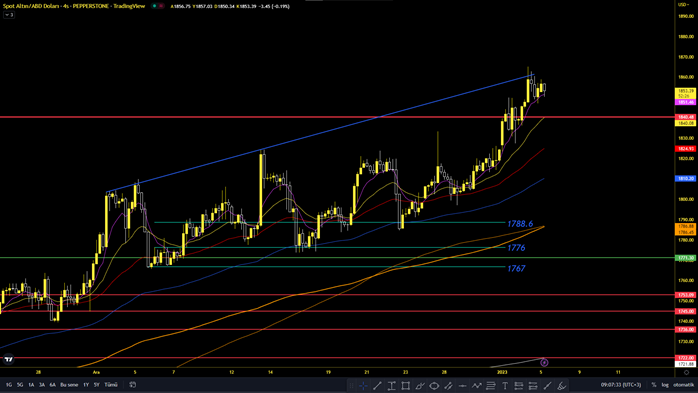Screen dimensions: 698x393
Task: Expand the collapsed indicators legend arrow
Action: click(x=9, y=15)
